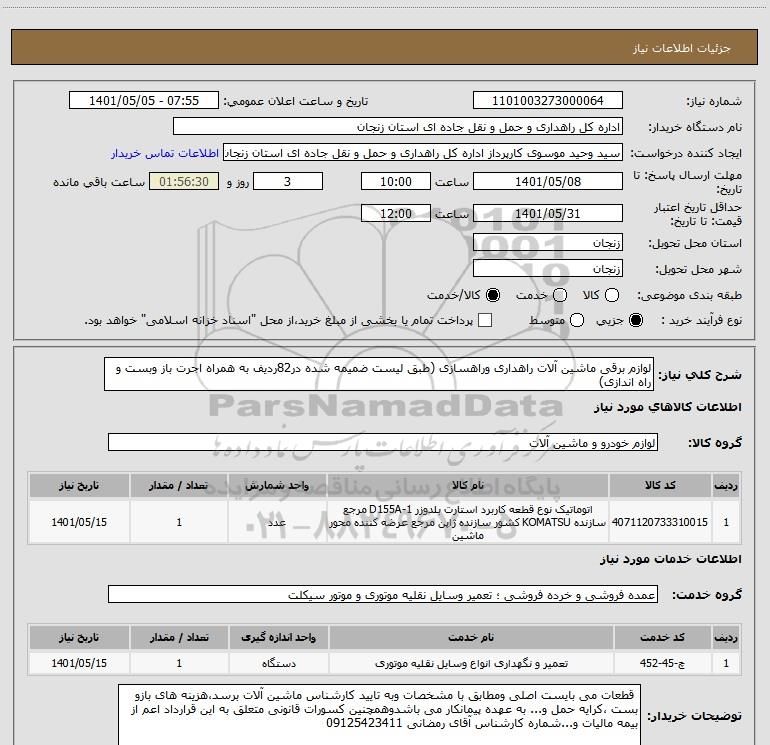The width and height of the screenshot is (770, 745).
Task: Click the validity time field 12:00
Action: (x=396, y=214)
